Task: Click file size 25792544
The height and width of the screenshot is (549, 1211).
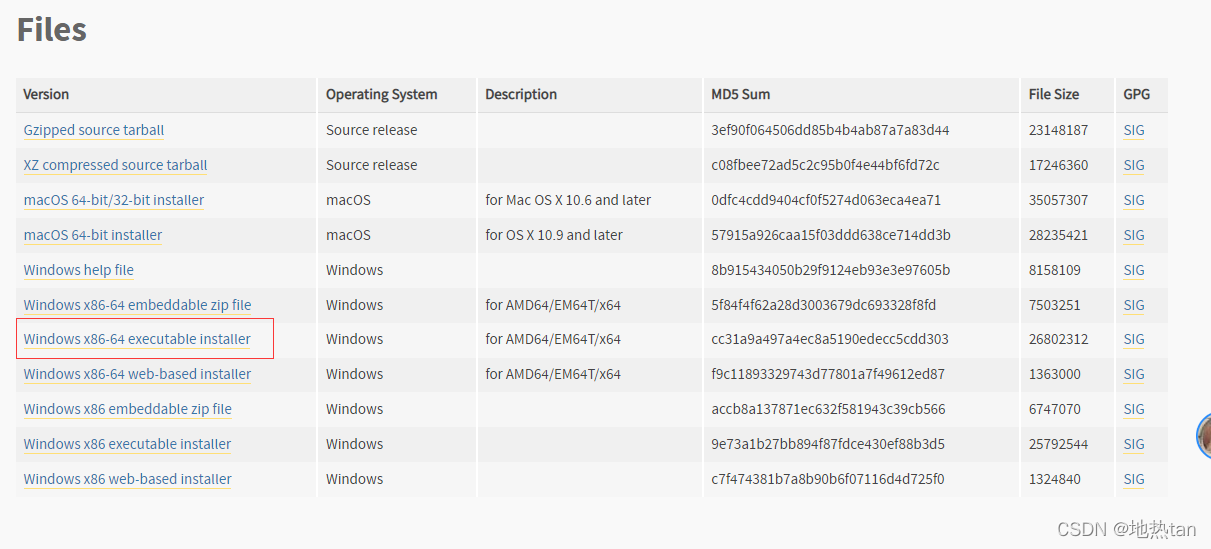Action: pyautogui.click(x=1058, y=444)
